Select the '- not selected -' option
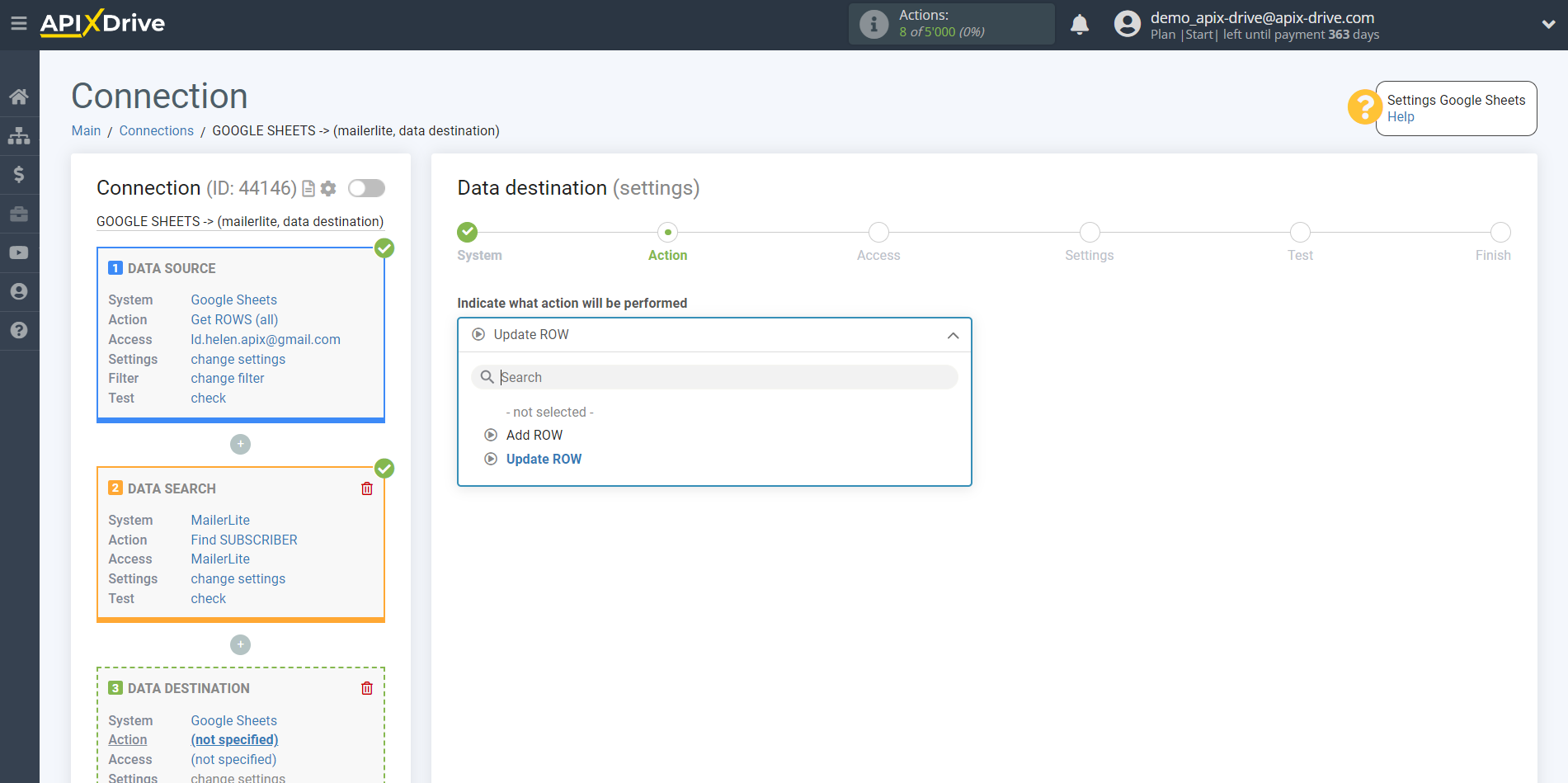This screenshot has width=1568, height=783. point(549,412)
